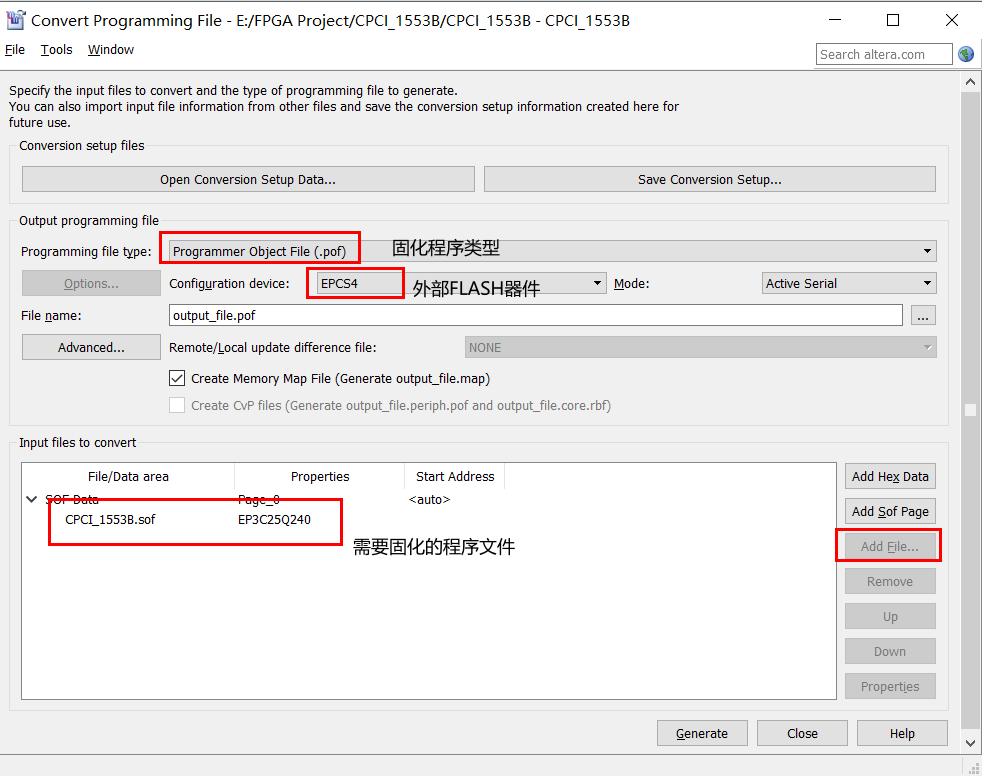Click Open Conversion Setup Data
Viewport: 982px width, 776px height.
coord(247,178)
